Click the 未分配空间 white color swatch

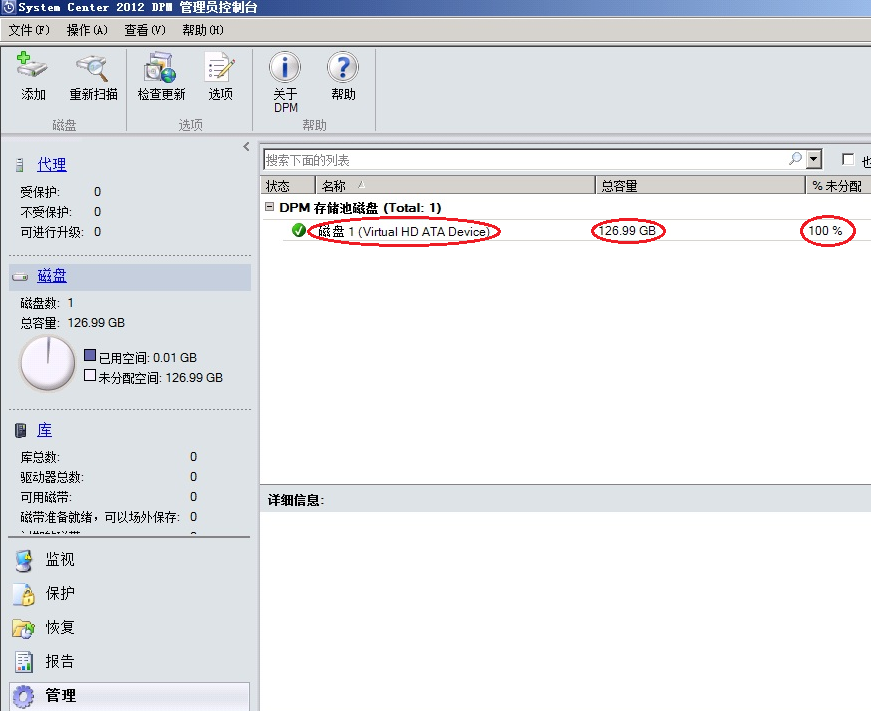pyautogui.click(x=90, y=375)
